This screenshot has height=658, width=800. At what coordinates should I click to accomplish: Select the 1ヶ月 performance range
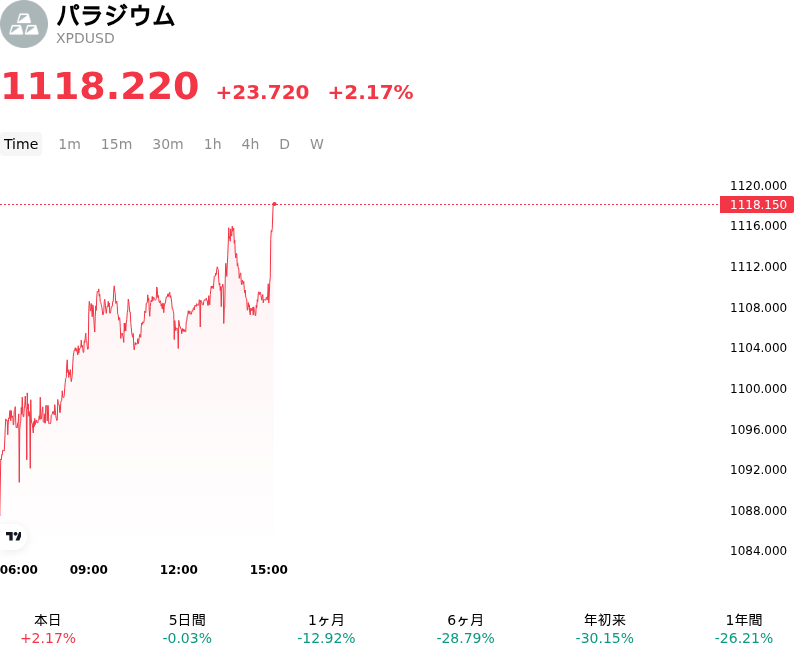click(326, 629)
